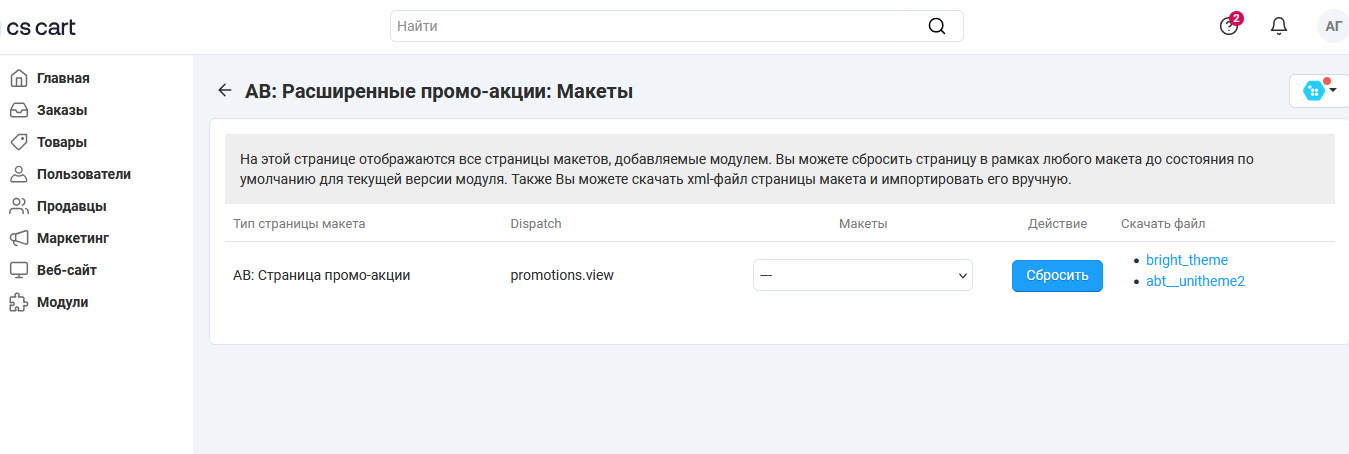Click the Скачать файл column header
The image size is (1349, 454).
(x=1163, y=223)
